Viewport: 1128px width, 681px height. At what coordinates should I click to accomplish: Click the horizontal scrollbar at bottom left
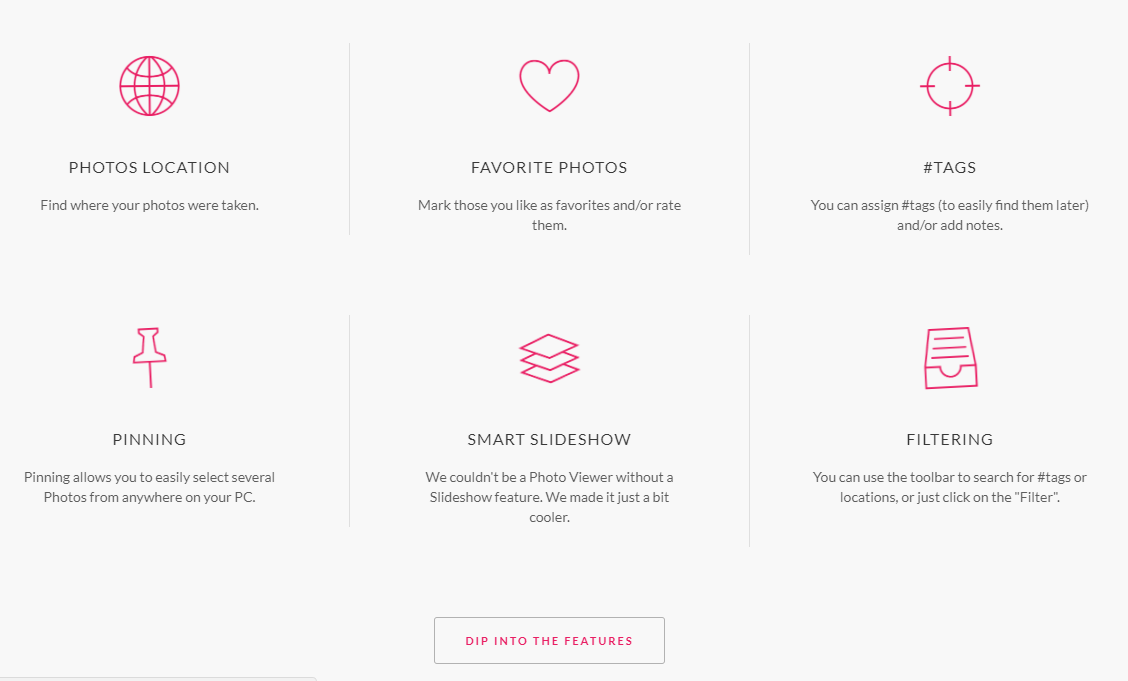coord(158,678)
